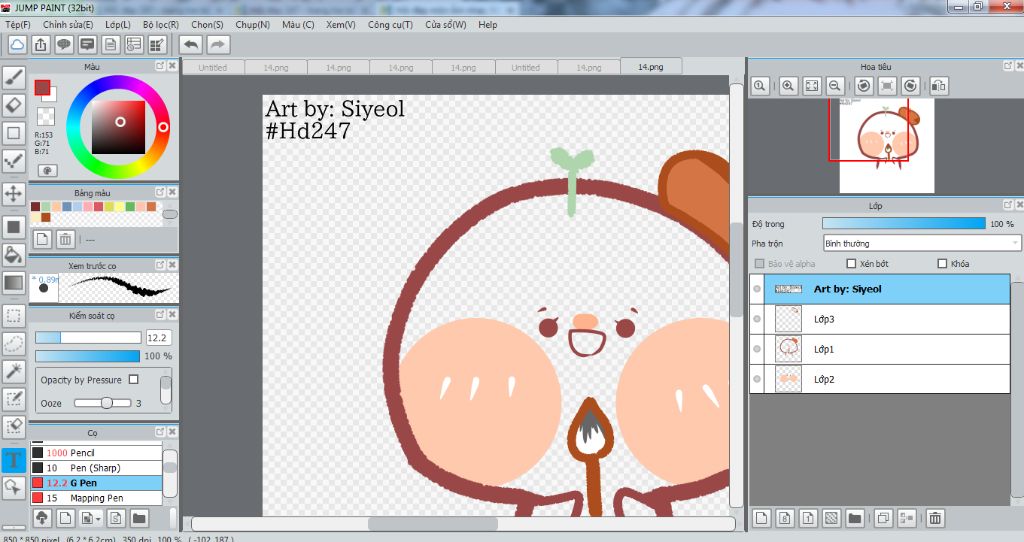Switch to the active 14.png tab
This screenshot has height=542, width=1024.
tap(650, 67)
